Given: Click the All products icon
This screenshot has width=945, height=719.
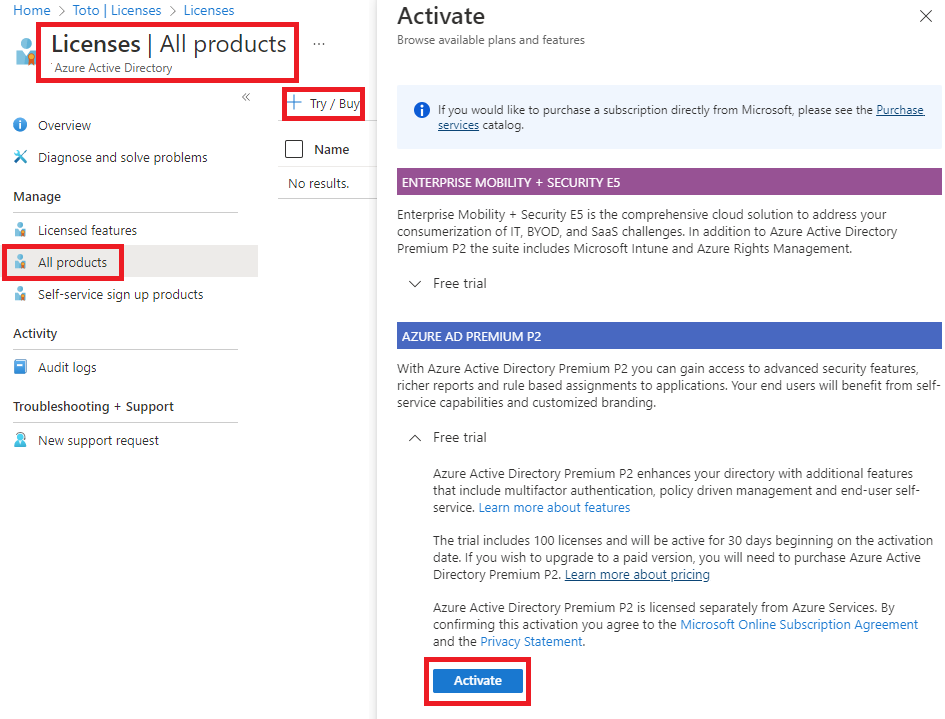Looking at the screenshot, I should pyautogui.click(x=20, y=262).
